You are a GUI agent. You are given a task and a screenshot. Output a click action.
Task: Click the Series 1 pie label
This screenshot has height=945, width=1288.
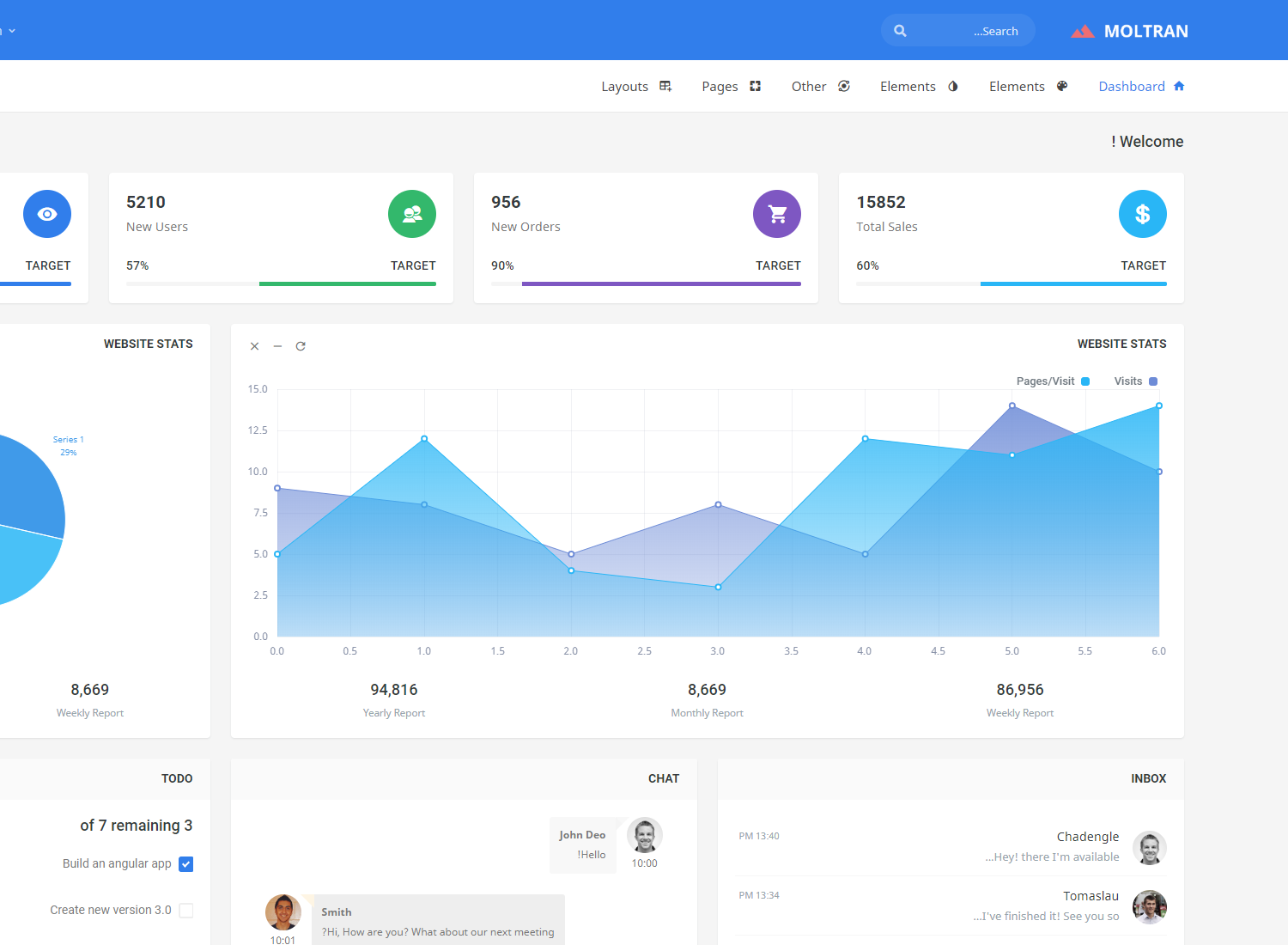69,445
